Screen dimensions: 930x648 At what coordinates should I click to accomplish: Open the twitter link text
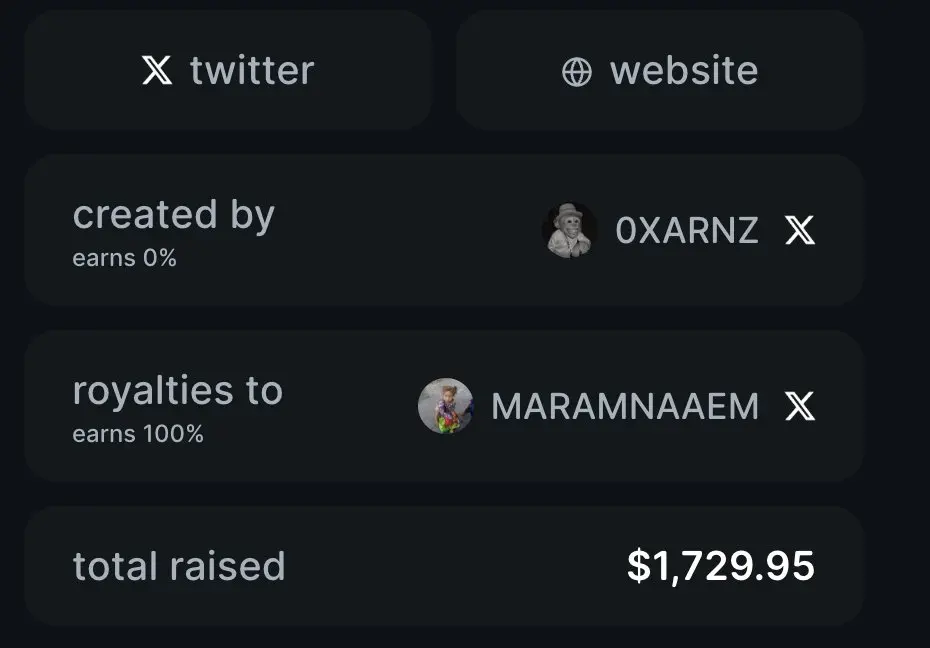tap(252, 71)
